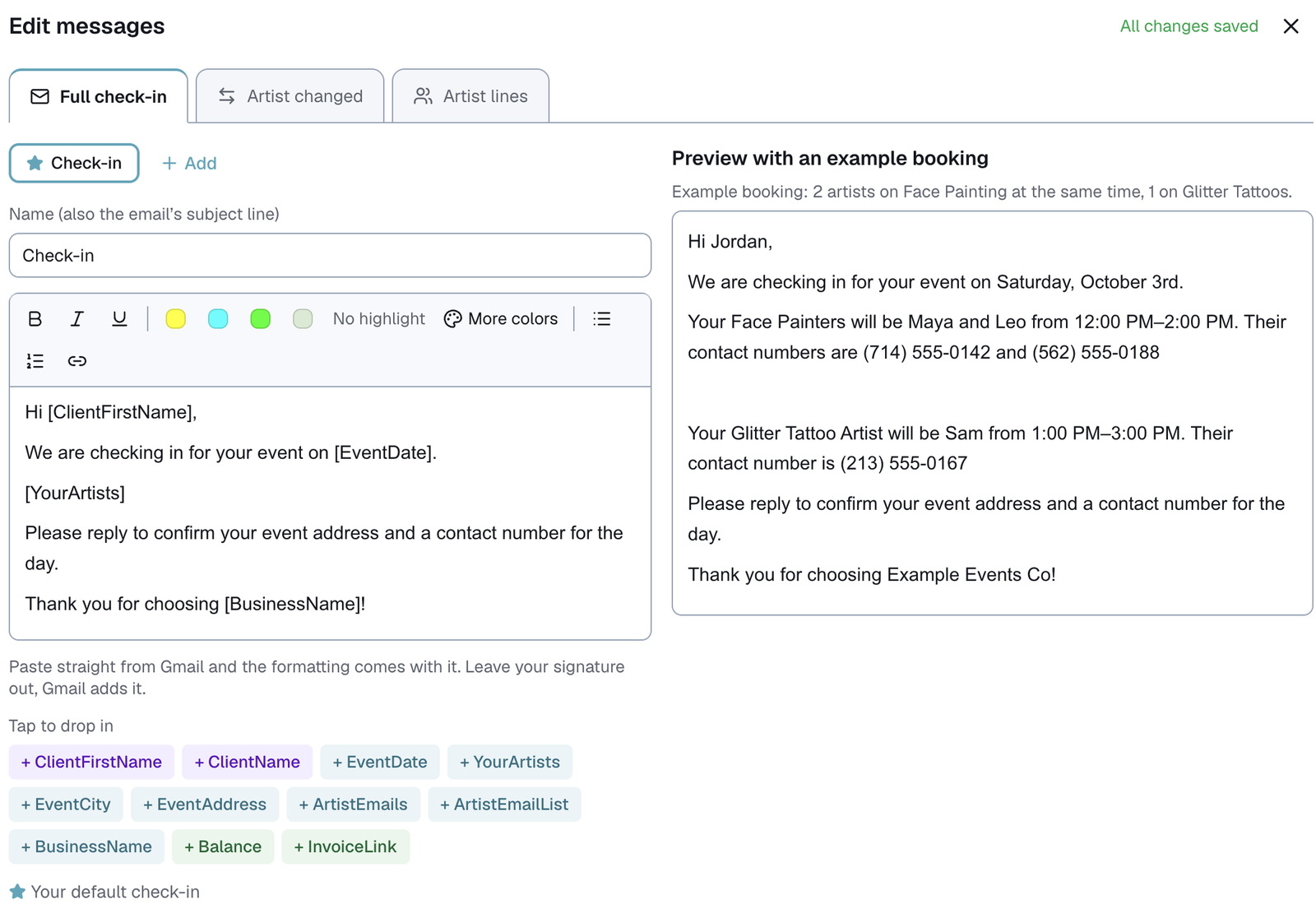Screen dimensions: 1316x904
Task: Switch to Full check-in tab
Action: pyautogui.click(x=99, y=96)
